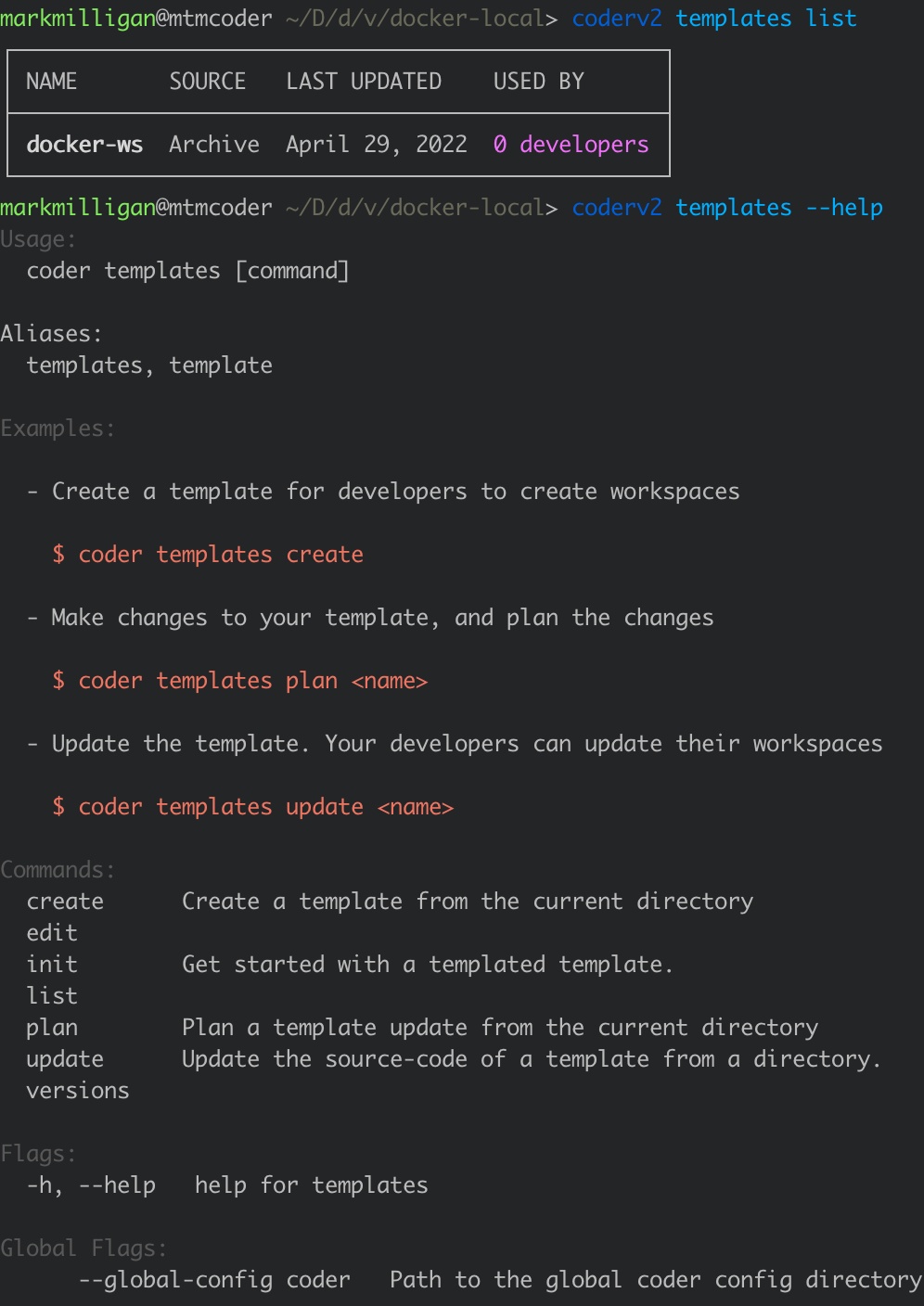The height and width of the screenshot is (1306, 924).
Task: Select the 'edit' command name
Action: pos(52,933)
